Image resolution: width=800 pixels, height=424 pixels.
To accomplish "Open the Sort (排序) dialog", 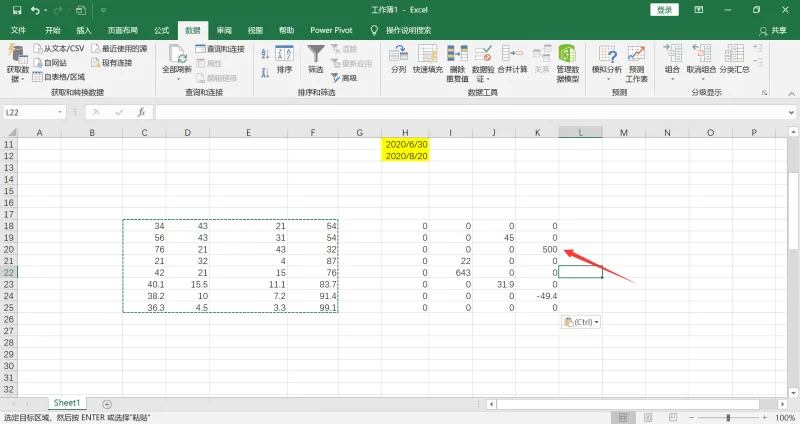I will tap(284, 60).
